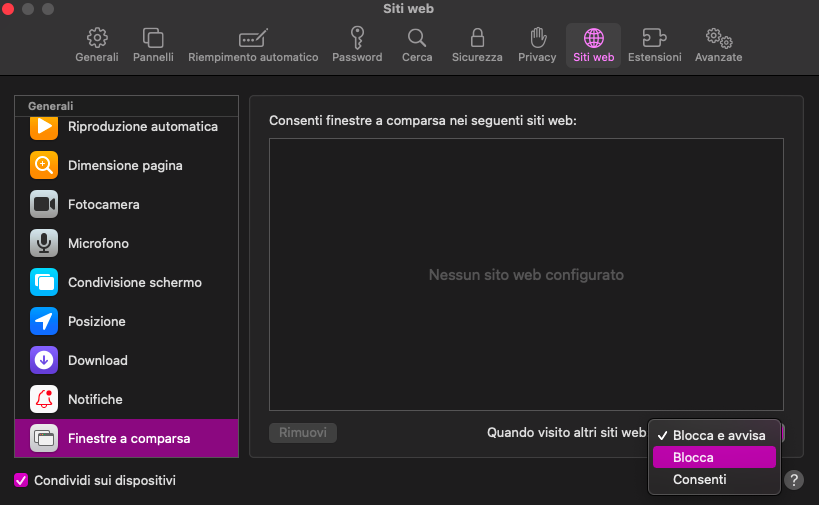Select Finestre a comparsa label
The height and width of the screenshot is (505, 819).
pos(129,439)
